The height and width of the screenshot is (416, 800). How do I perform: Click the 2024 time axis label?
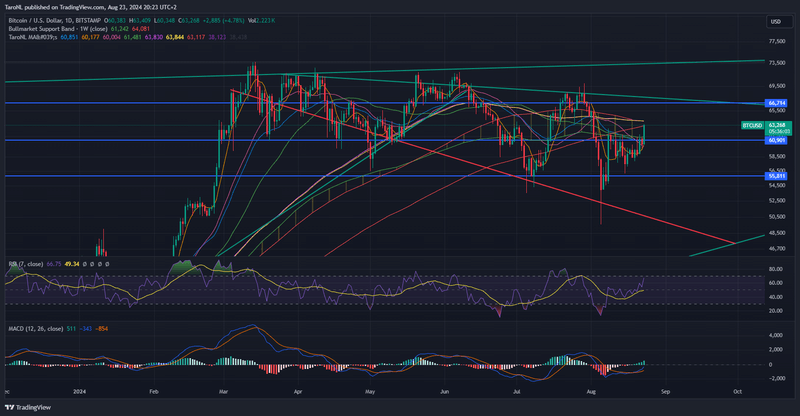(79, 392)
